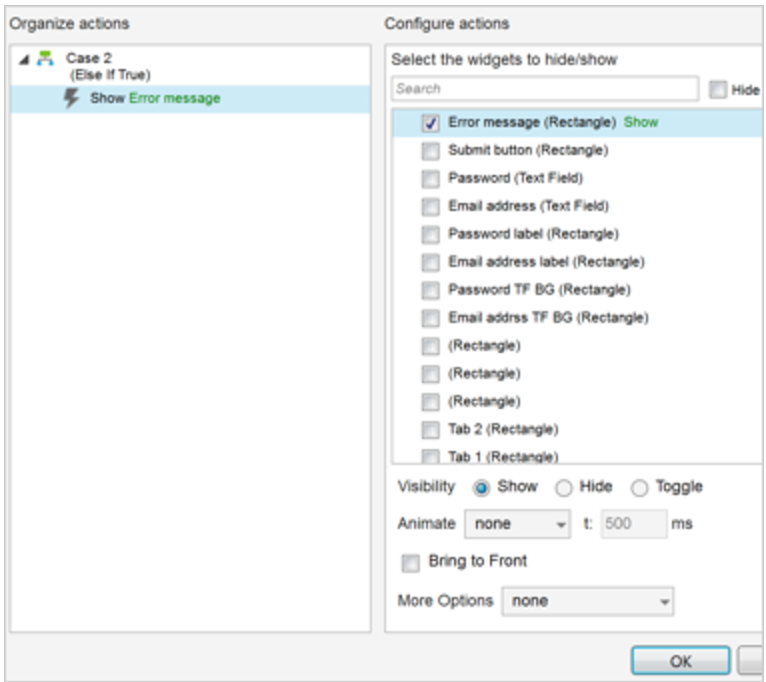Viewport: 766px width, 682px height.
Task: Check the Password label (Rectangle) checkbox
Action: click(430, 234)
